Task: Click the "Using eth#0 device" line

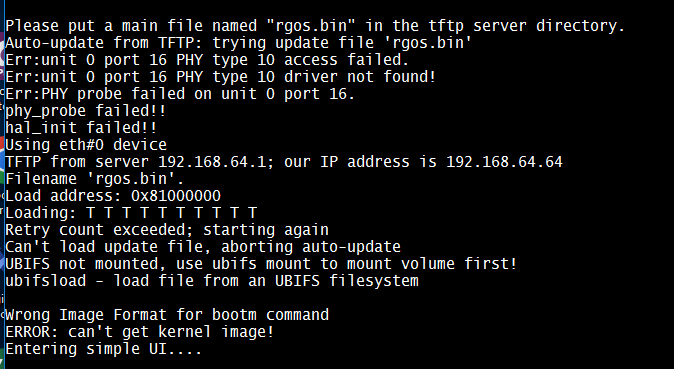Action: point(86,145)
